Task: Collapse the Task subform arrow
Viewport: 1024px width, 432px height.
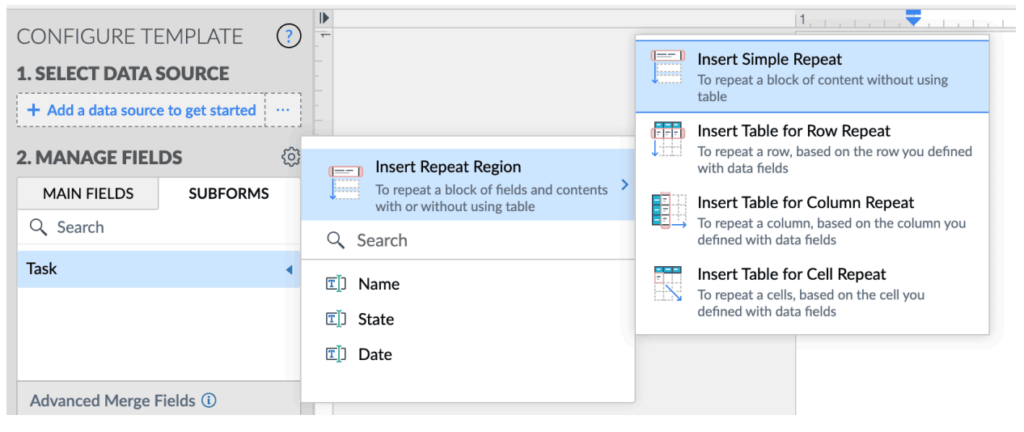Action: tap(289, 269)
